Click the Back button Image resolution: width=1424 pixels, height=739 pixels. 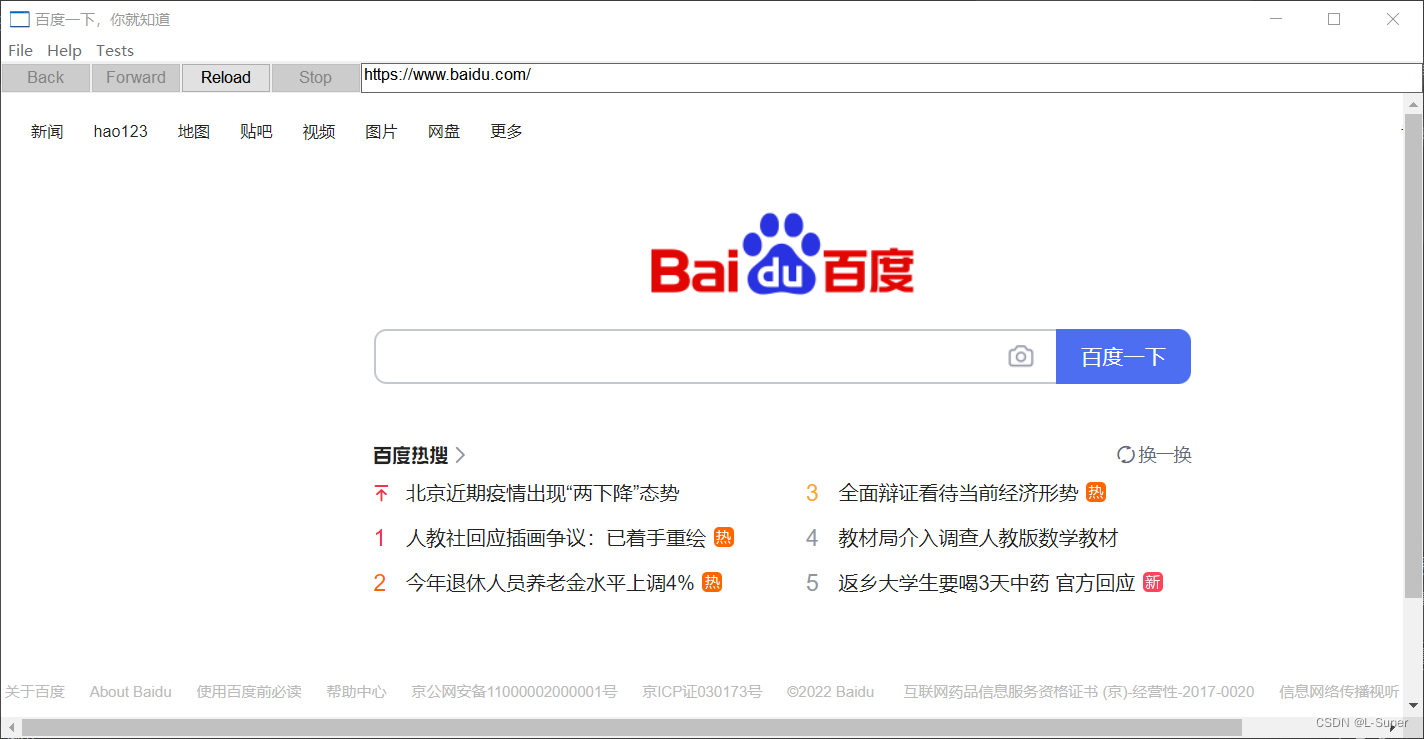tap(45, 78)
